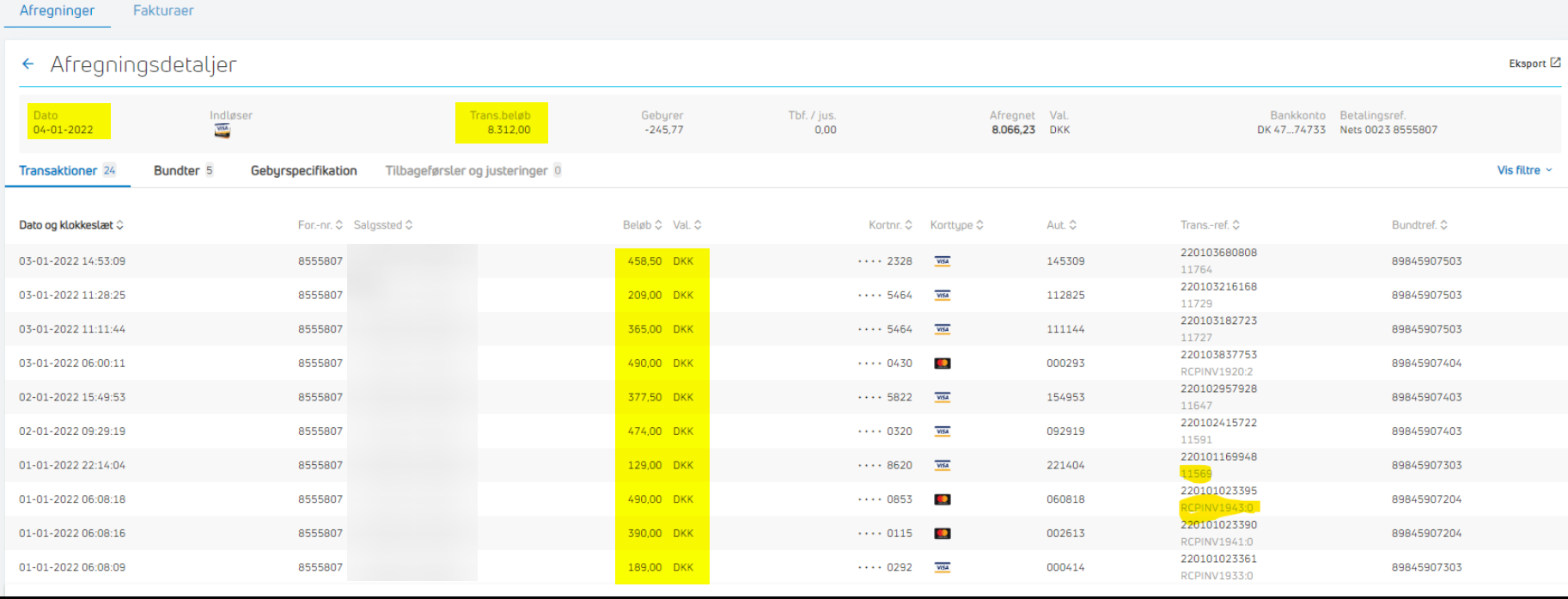Sort by Bundtref. column header

[1419, 225]
